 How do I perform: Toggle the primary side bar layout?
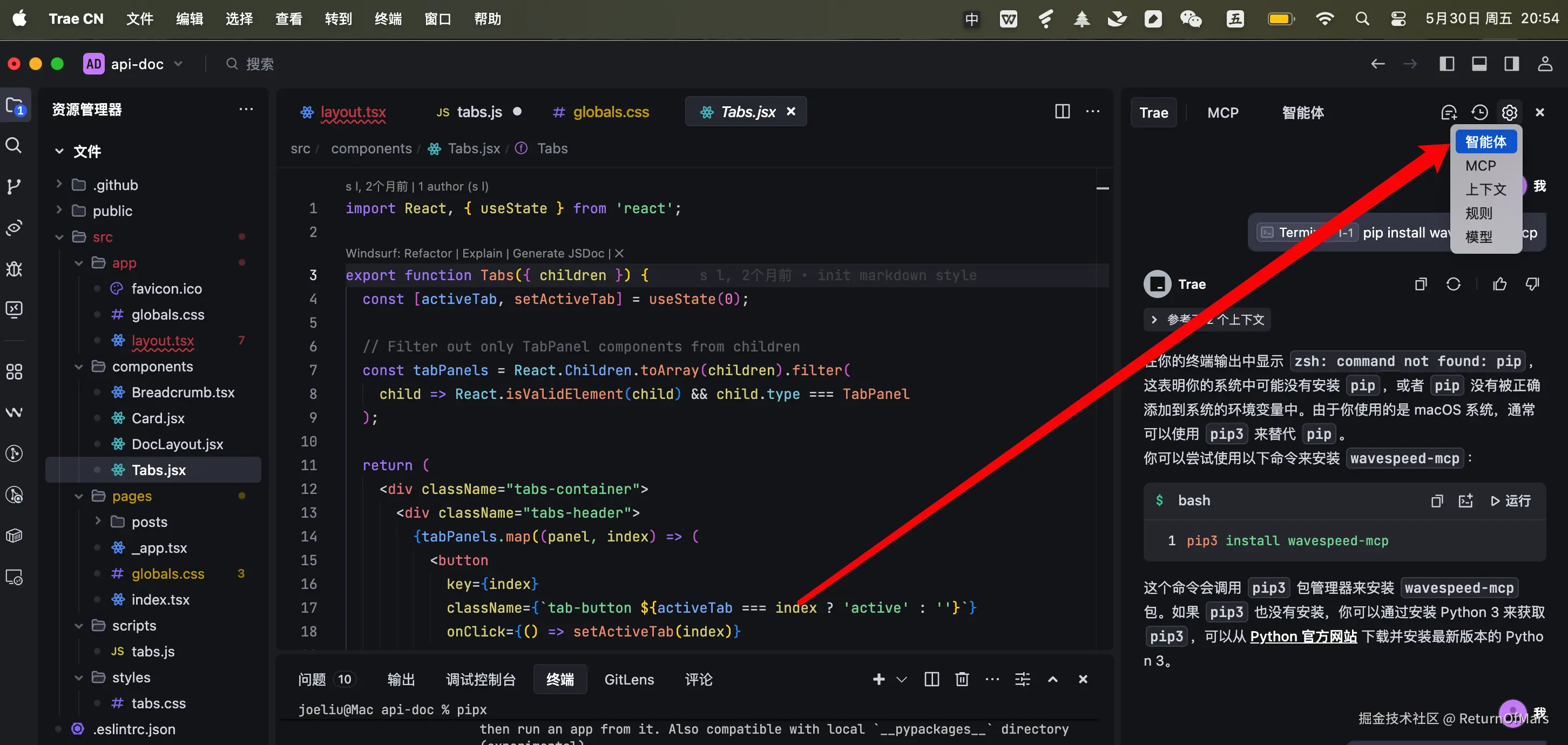(x=1447, y=64)
